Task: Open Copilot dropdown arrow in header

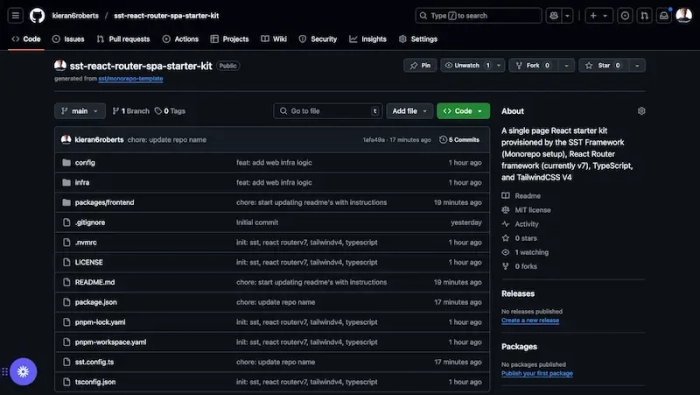Action: click(567, 16)
